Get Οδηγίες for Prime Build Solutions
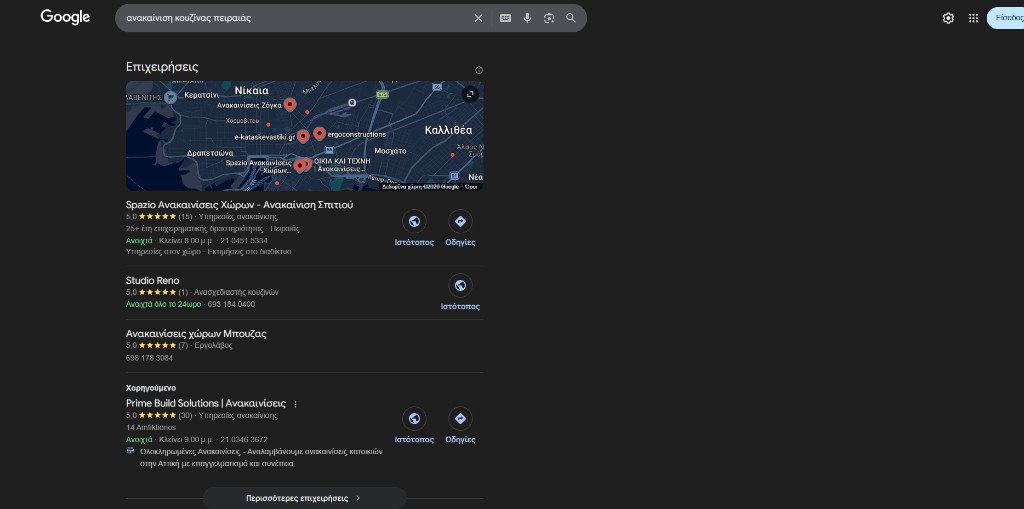Viewport: 1024px width, 509px height. coord(460,426)
